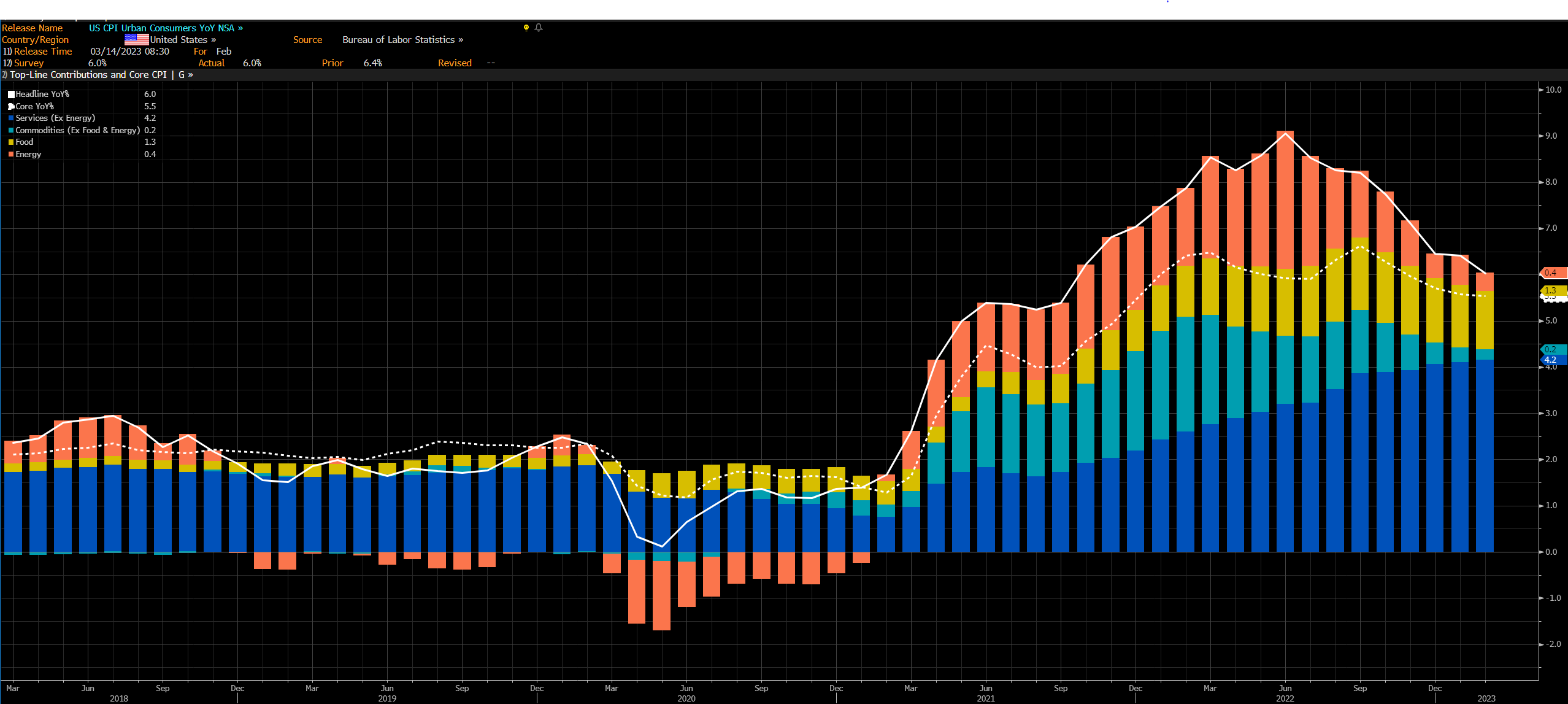Click the Energy legend label

click(28, 154)
